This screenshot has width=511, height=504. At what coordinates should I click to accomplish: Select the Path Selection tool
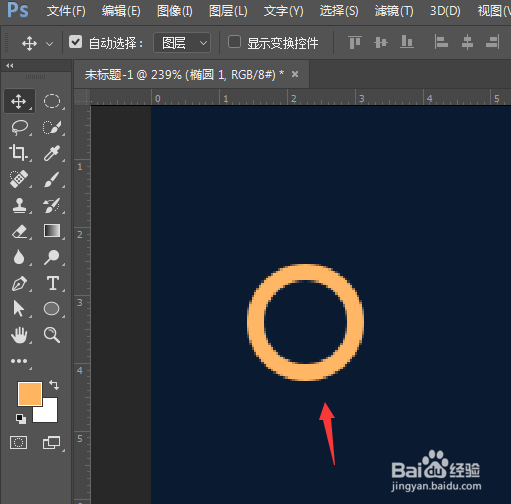pos(19,309)
